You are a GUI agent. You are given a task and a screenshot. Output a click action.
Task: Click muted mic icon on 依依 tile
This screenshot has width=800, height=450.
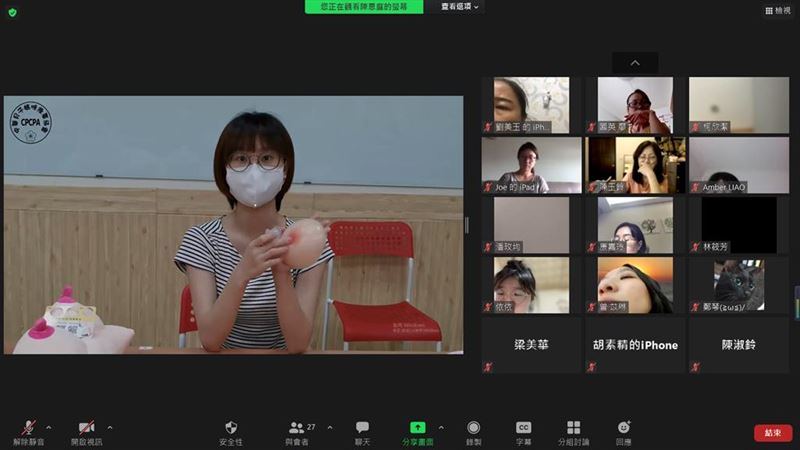(x=488, y=307)
